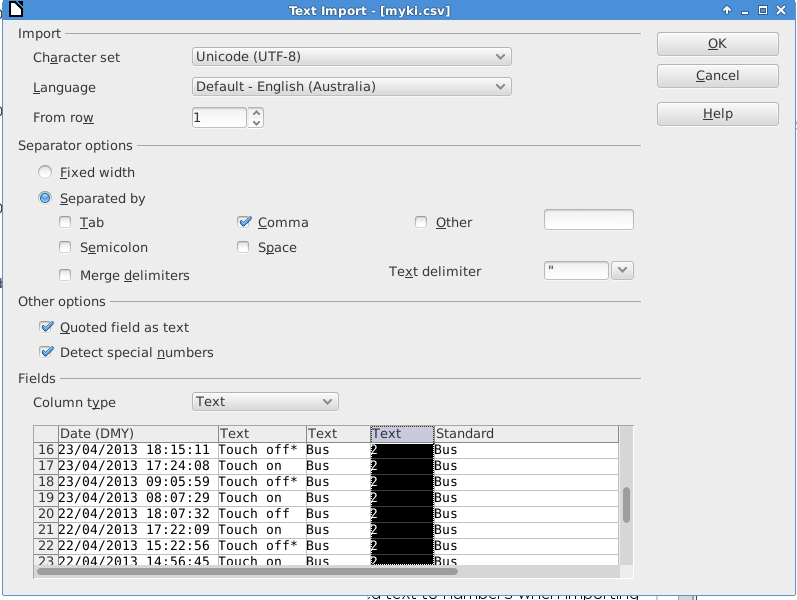Uncheck the Comma separator checkbox
The image size is (797, 600).
pyautogui.click(x=244, y=222)
